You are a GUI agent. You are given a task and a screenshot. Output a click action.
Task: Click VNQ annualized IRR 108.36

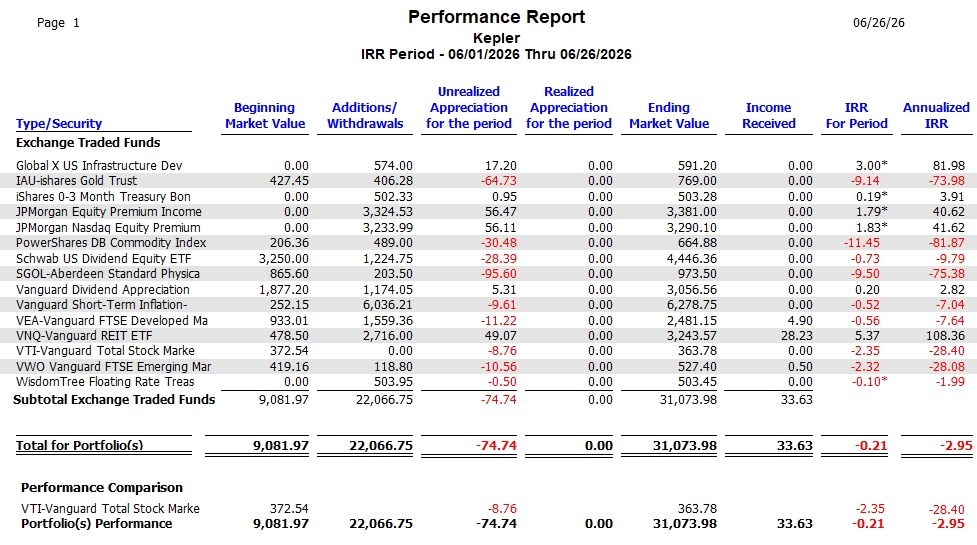(x=943, y=336)
